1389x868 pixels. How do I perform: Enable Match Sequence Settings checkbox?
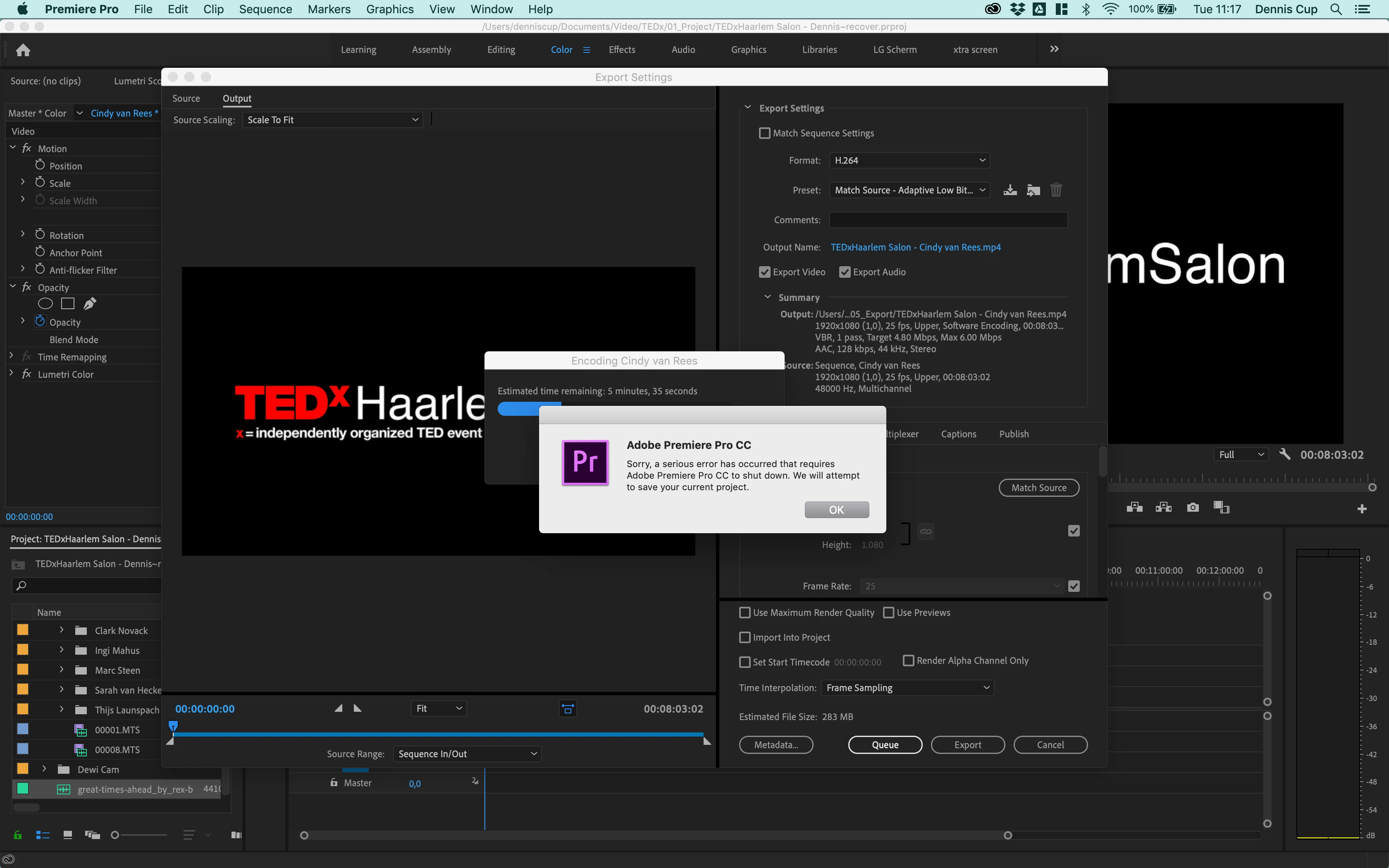[764, 133]
